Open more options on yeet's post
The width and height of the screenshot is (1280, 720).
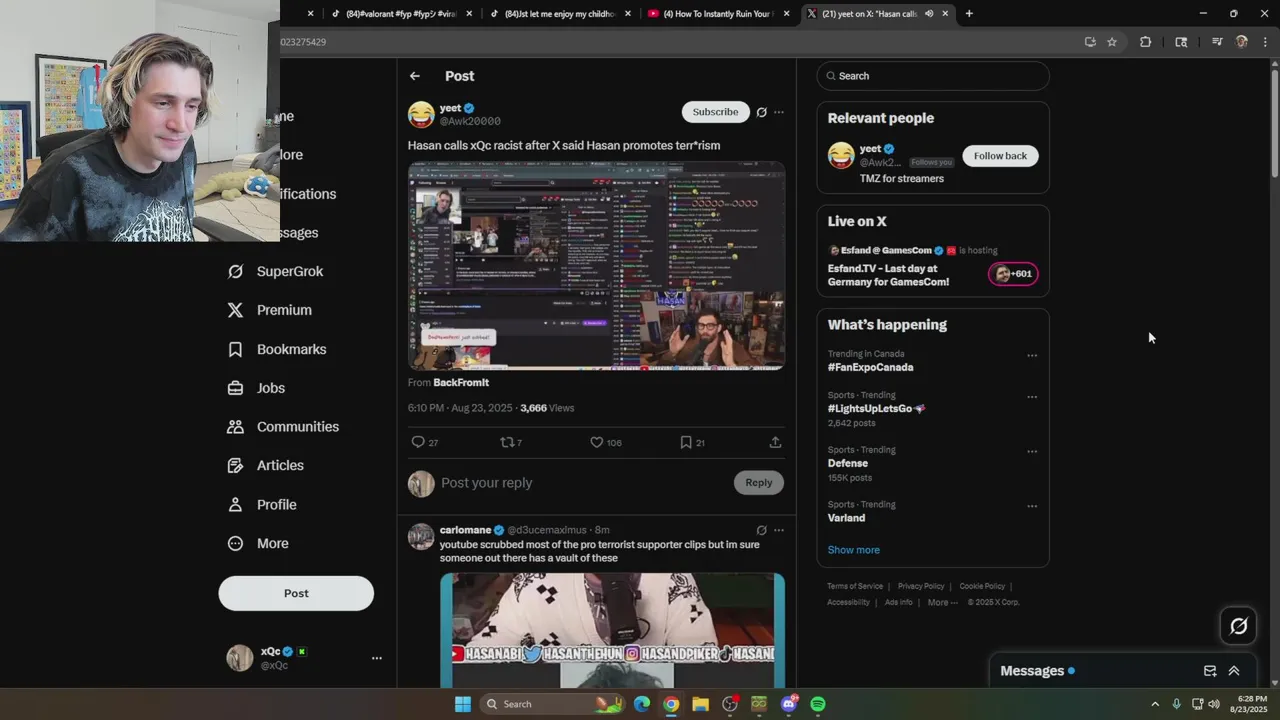pos(779,112)
